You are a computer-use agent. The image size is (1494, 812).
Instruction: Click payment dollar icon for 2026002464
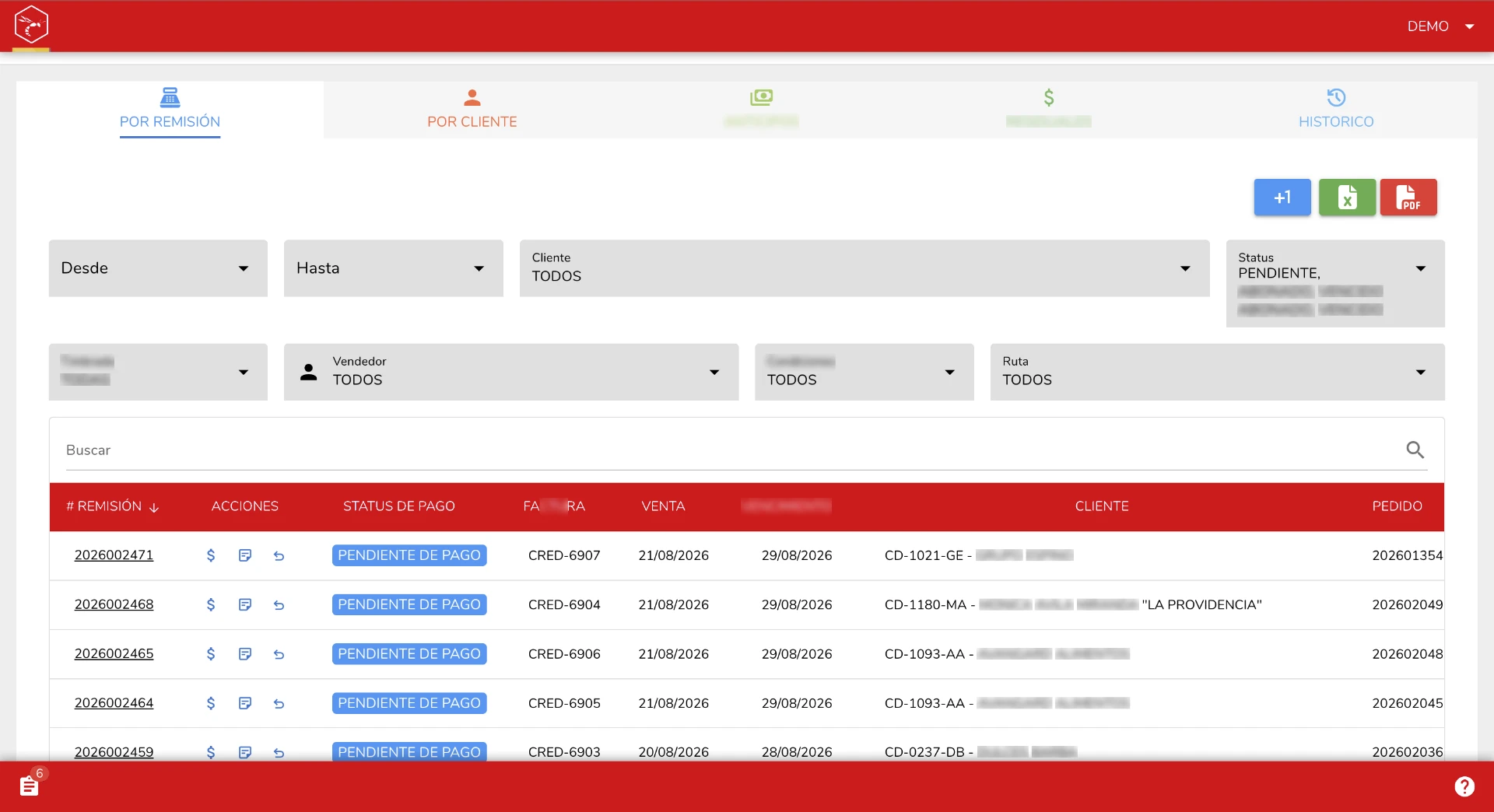211,703
